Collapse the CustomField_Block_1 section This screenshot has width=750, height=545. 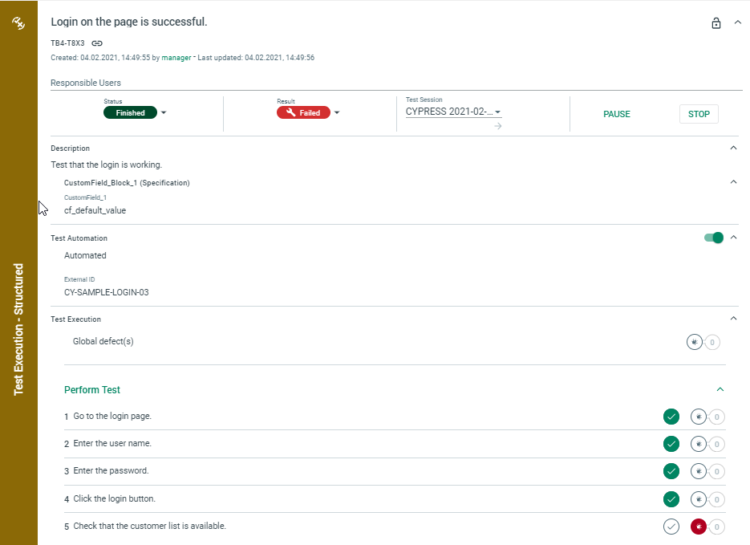[733, 182]
